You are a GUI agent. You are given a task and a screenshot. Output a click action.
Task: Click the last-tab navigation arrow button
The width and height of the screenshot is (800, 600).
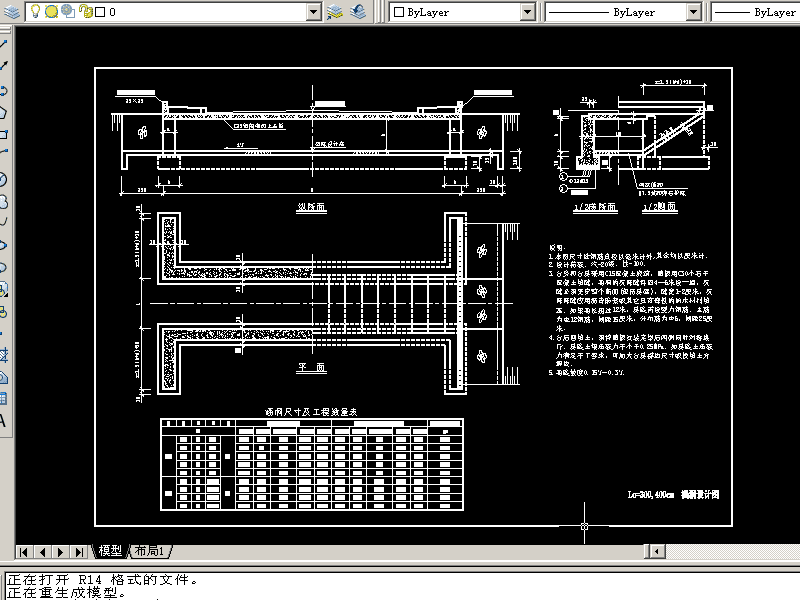(79, 552)
